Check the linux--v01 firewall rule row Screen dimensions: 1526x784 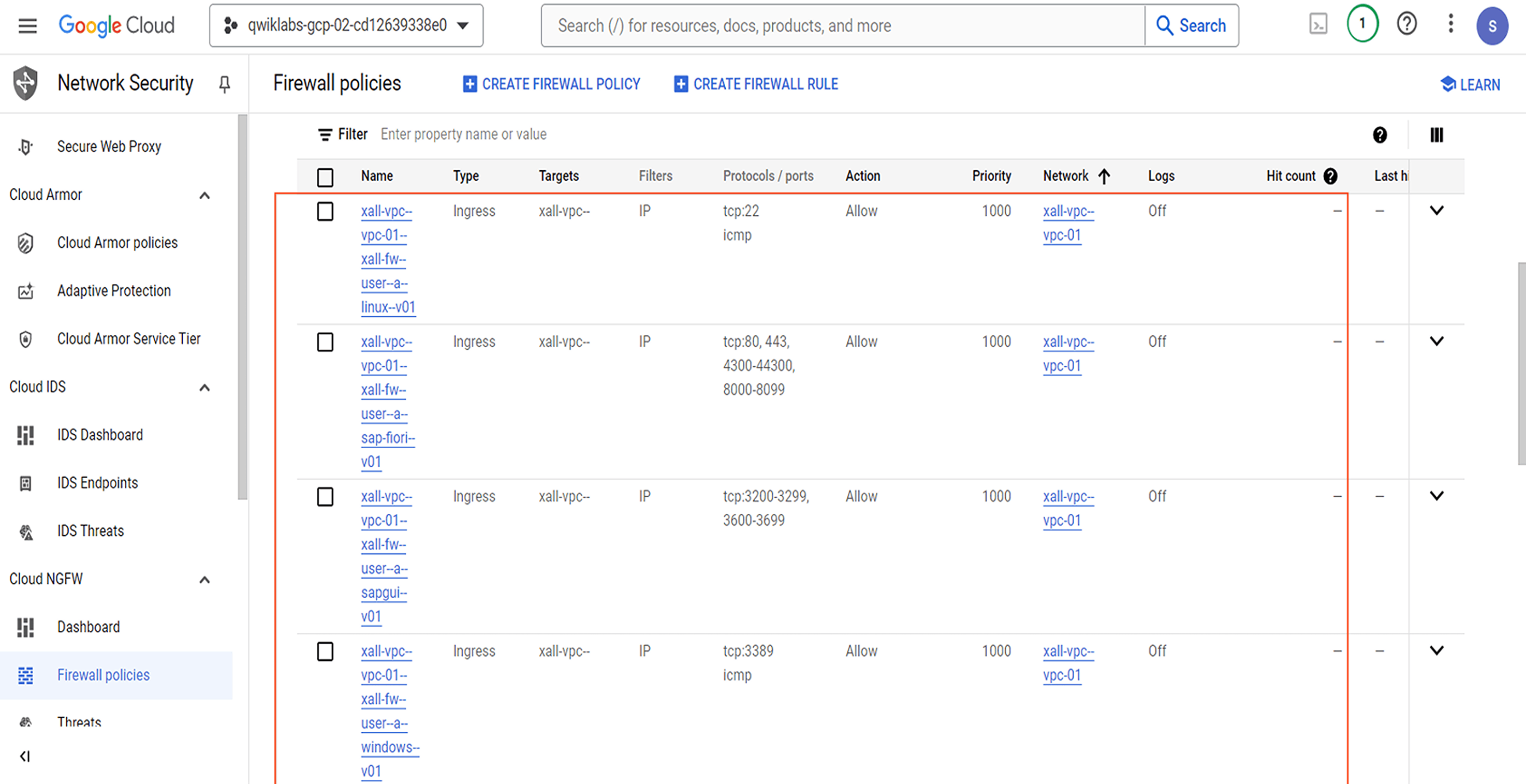tap(325, 211)
